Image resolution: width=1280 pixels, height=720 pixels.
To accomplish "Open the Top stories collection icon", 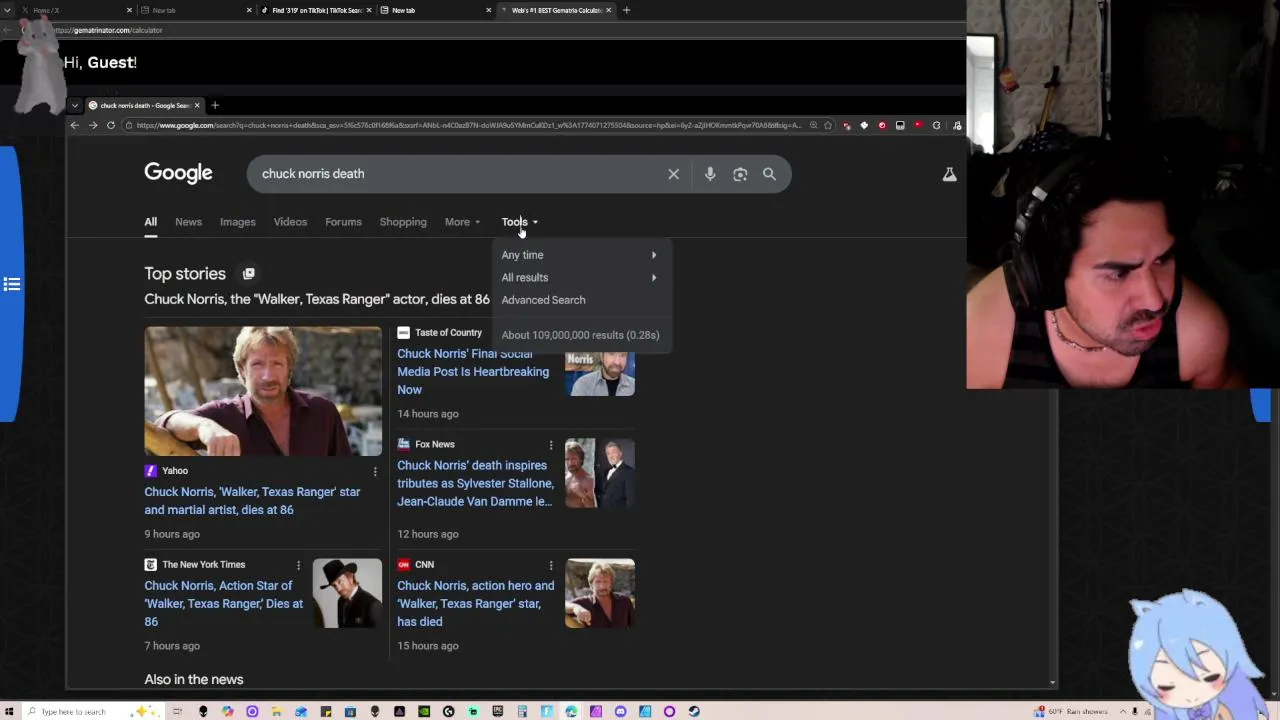I will (x=248, y=273).
